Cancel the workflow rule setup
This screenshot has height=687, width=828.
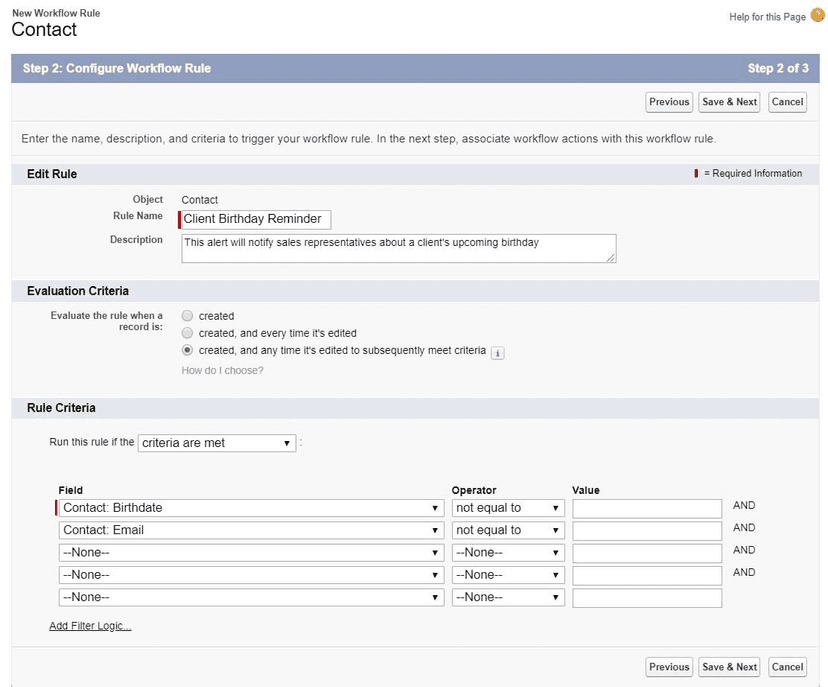(x=787, y=101)
